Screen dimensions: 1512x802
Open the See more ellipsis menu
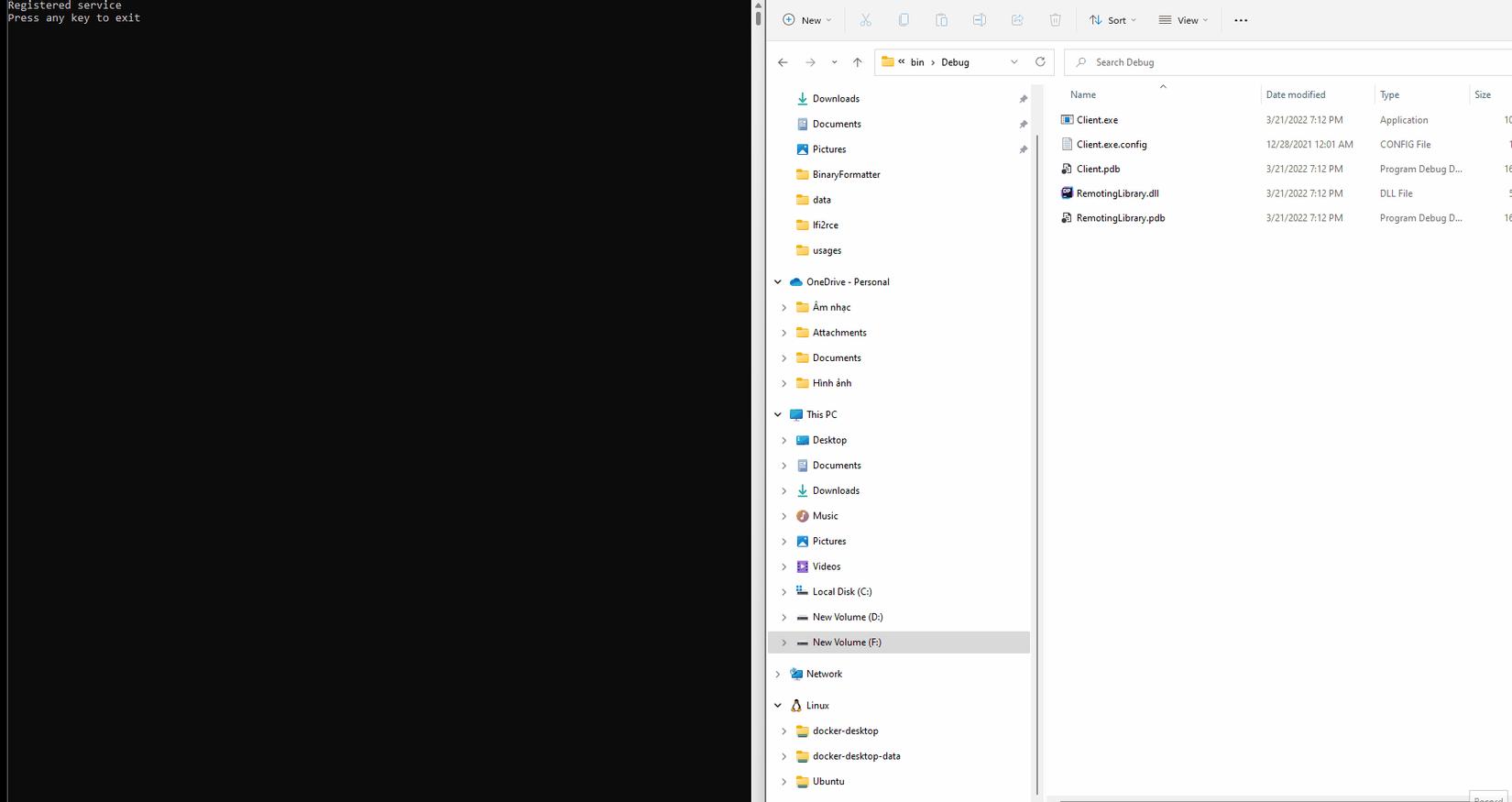point(1241,20)
